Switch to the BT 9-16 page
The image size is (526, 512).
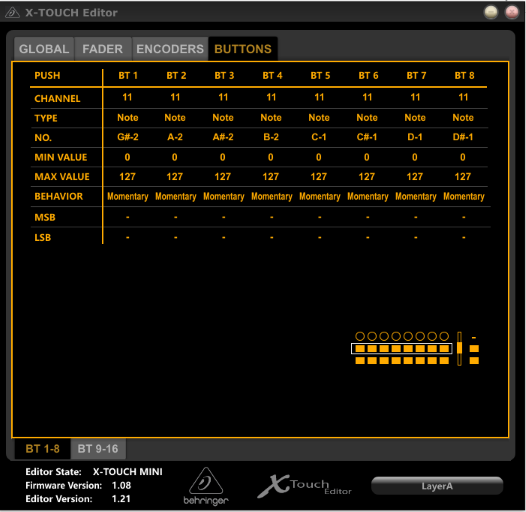(98, 449)
